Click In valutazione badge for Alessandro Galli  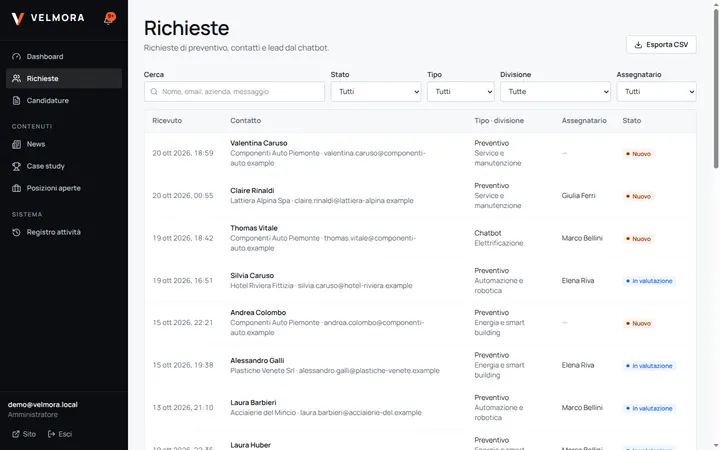[x=649, y=366]
